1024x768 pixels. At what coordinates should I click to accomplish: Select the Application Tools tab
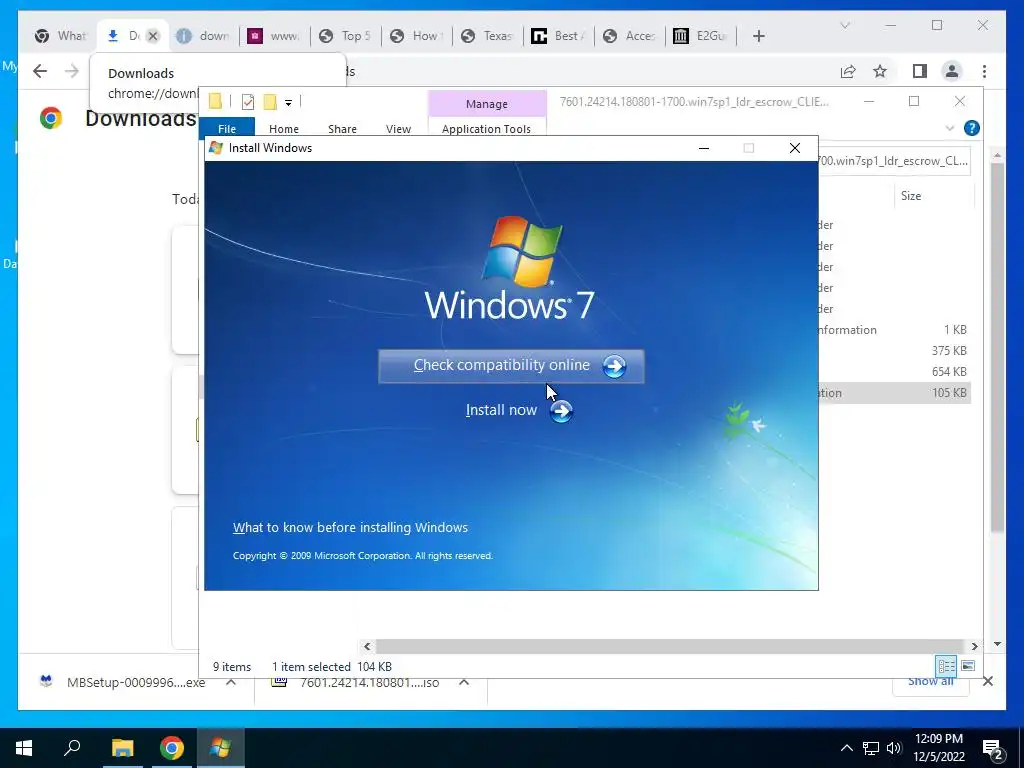point(487,129)
